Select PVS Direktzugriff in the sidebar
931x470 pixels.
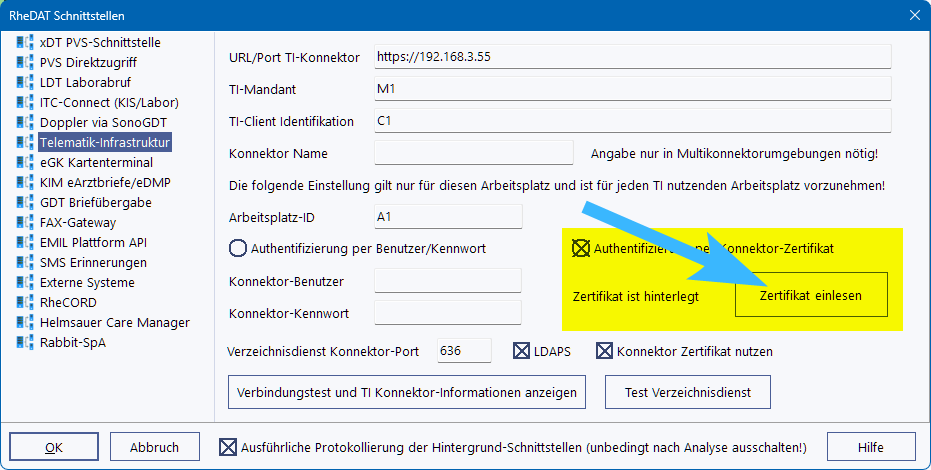coord(88,63)
